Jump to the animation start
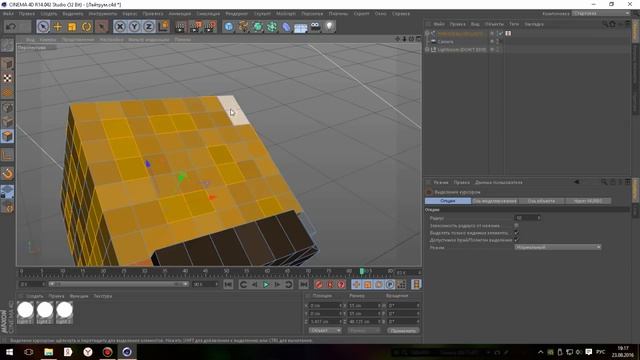 228,284
